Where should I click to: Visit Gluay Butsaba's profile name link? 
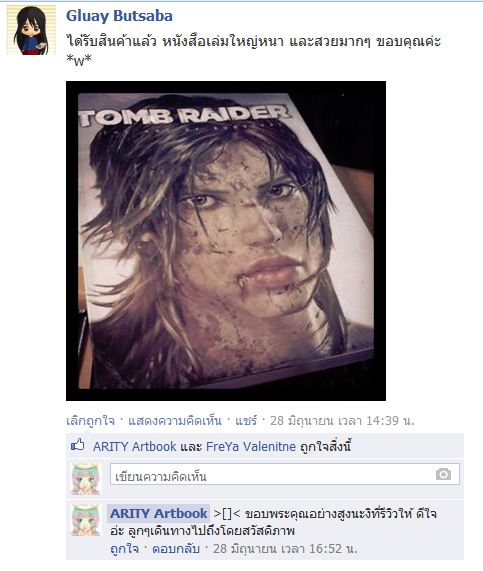click(x=119, y=16)
